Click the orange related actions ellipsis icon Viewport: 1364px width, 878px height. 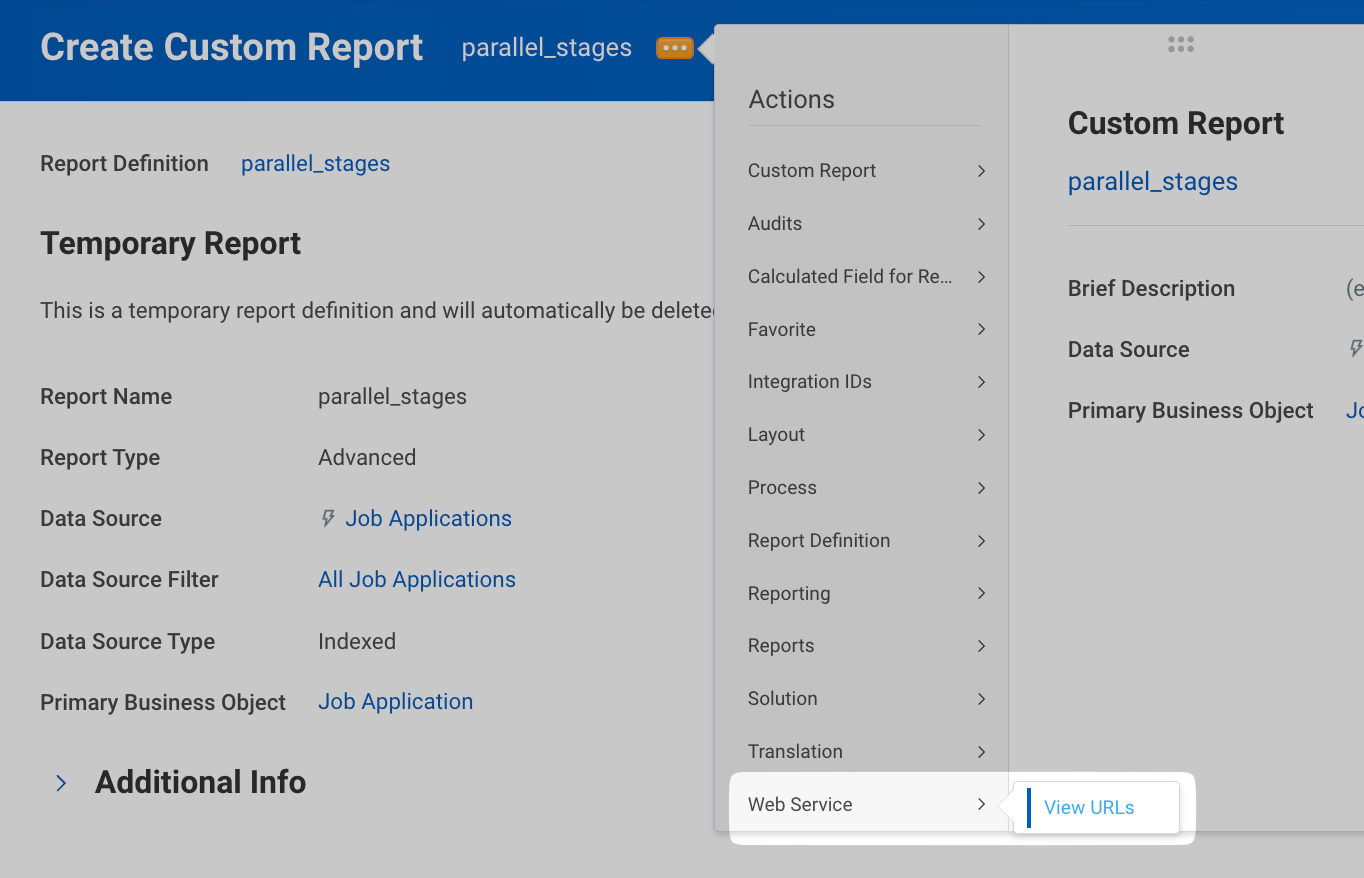pyautogui.click(x=674, y=48)
